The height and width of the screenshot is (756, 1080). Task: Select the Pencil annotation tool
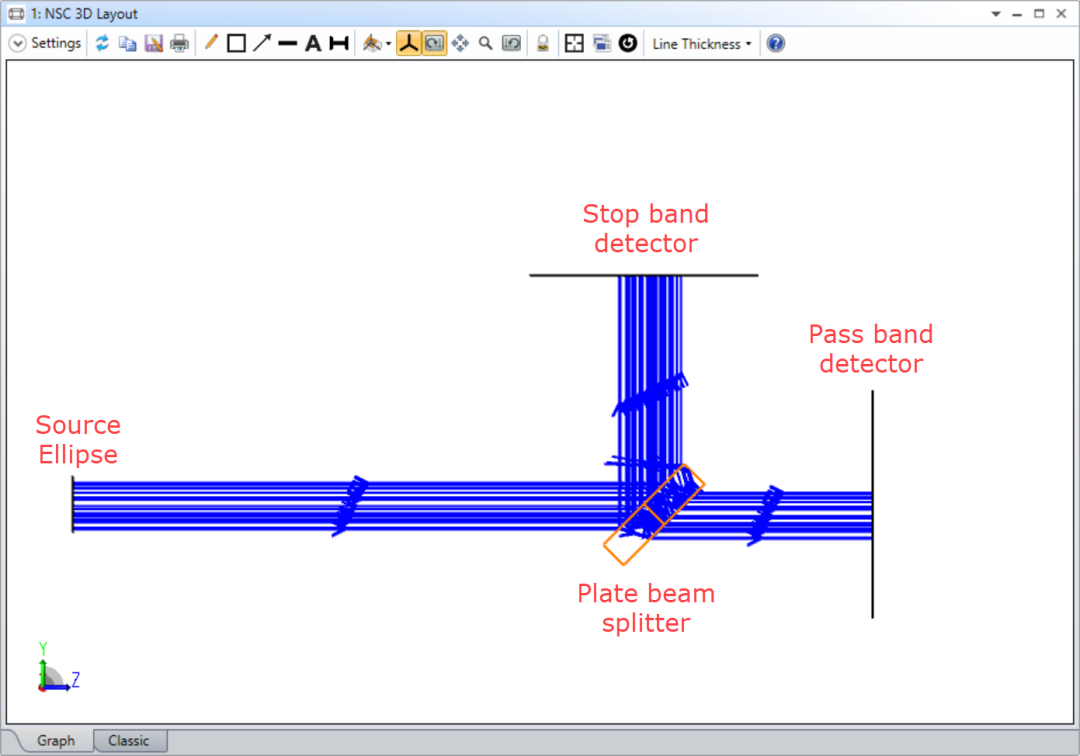coord(212,43)
